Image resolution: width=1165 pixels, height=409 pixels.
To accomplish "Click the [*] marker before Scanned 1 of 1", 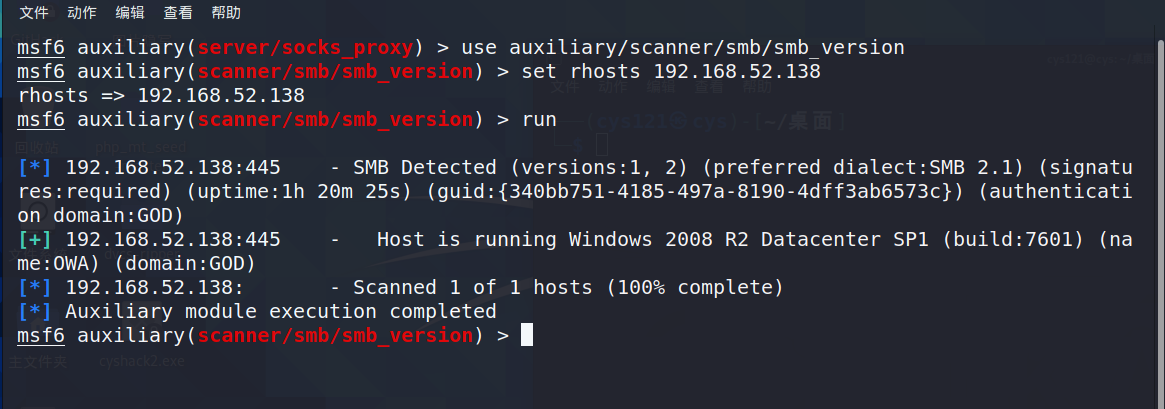I will point(36,287).
